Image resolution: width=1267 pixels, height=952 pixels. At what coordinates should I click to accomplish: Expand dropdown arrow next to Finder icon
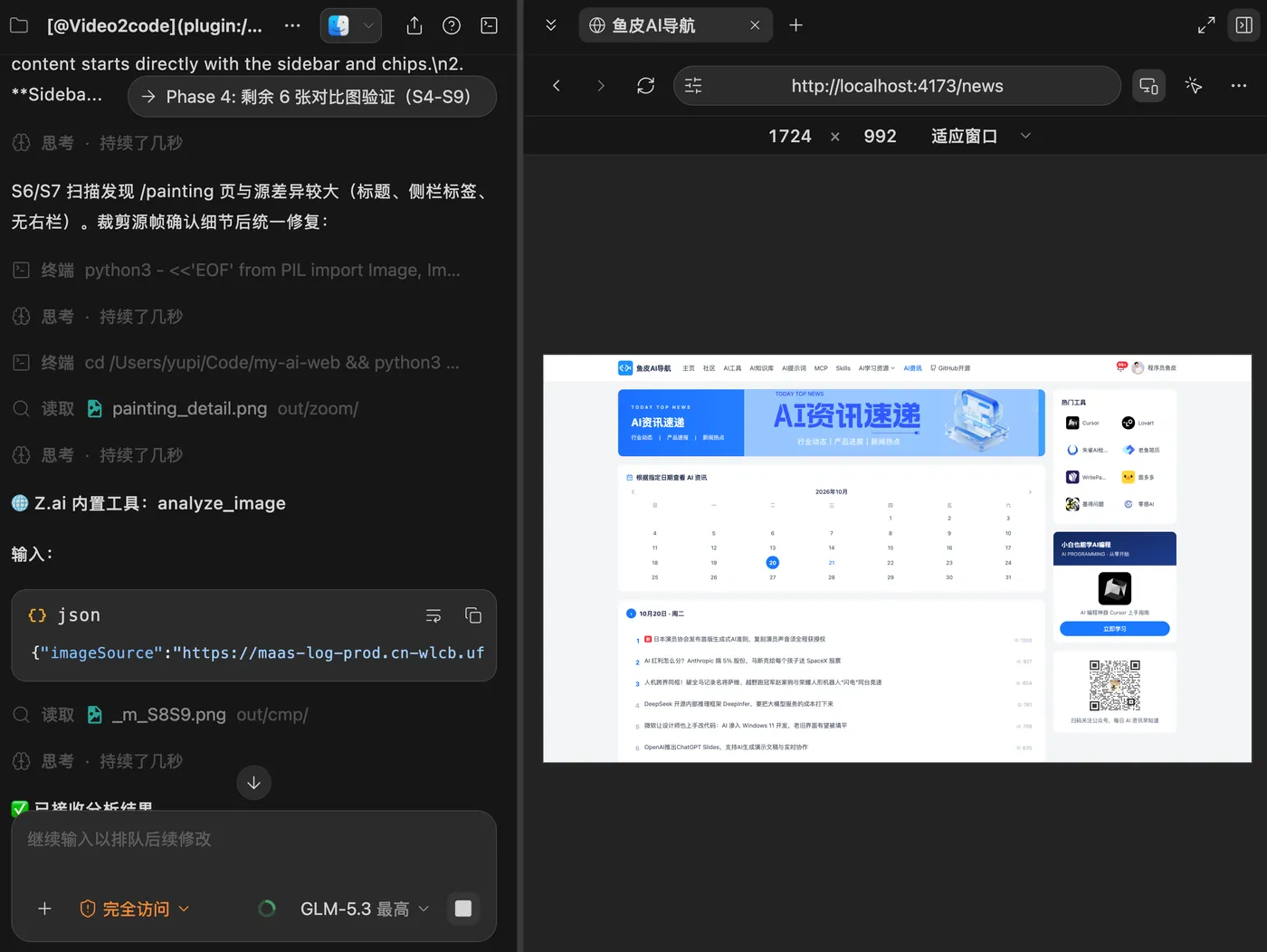368,25
